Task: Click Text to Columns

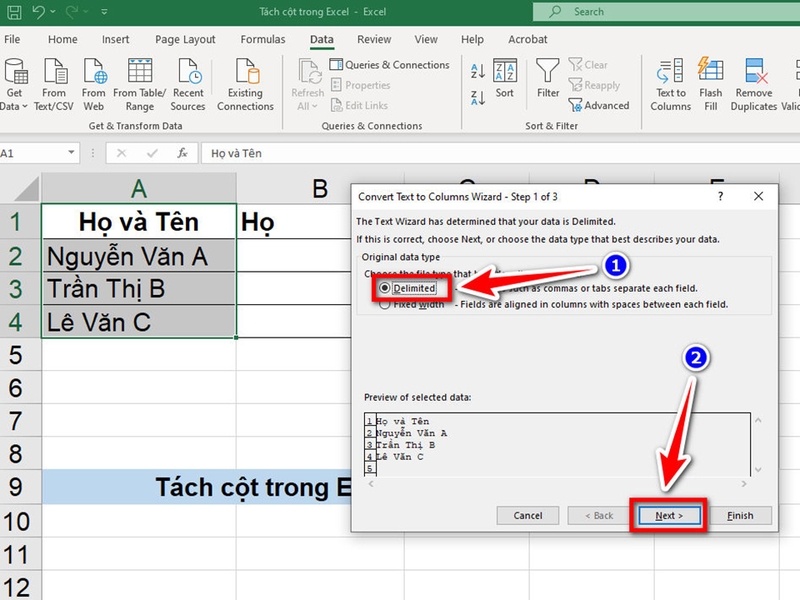Action: tap(670, 84)
